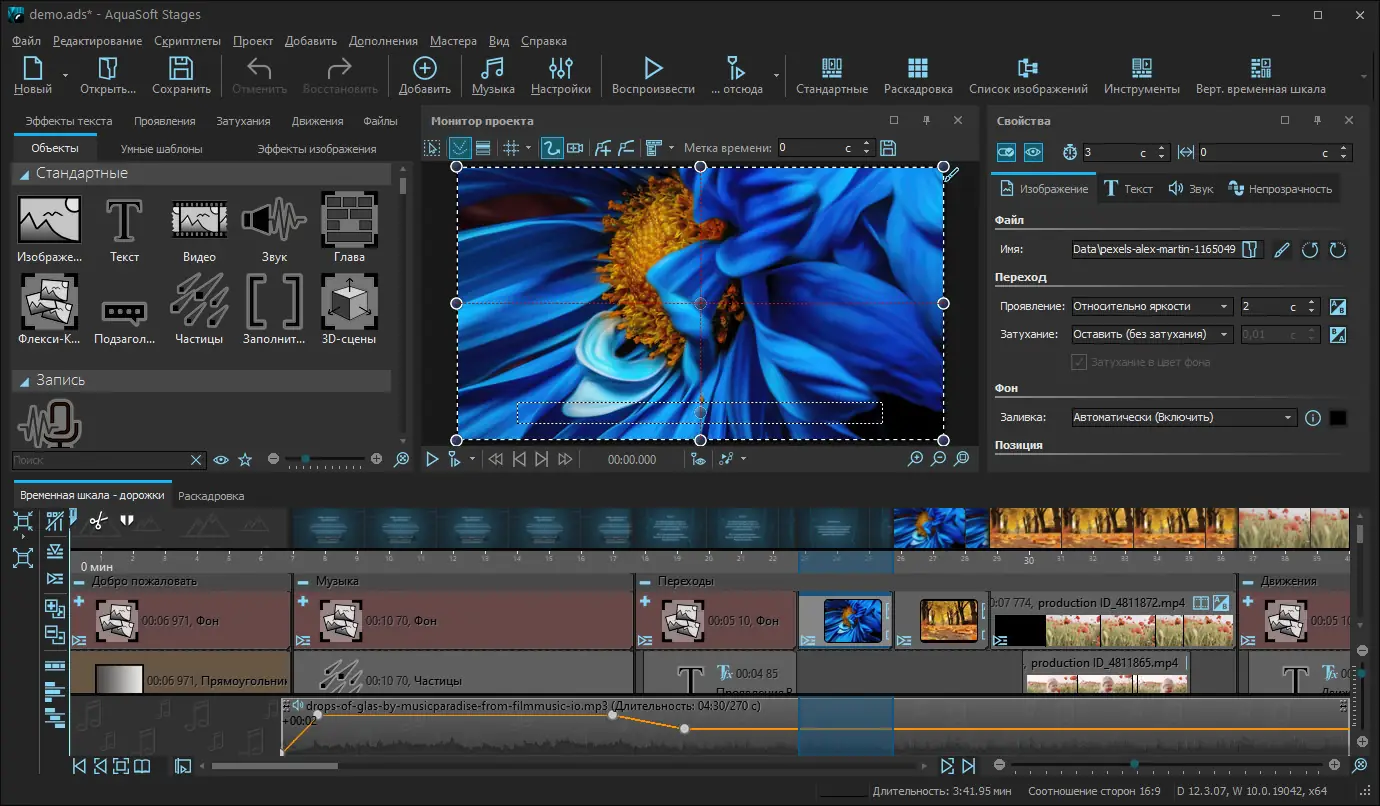This screenshot has height=806, width=1380.
Task: Toggle the fade to background color checkbox
Action: [1079, 362]
